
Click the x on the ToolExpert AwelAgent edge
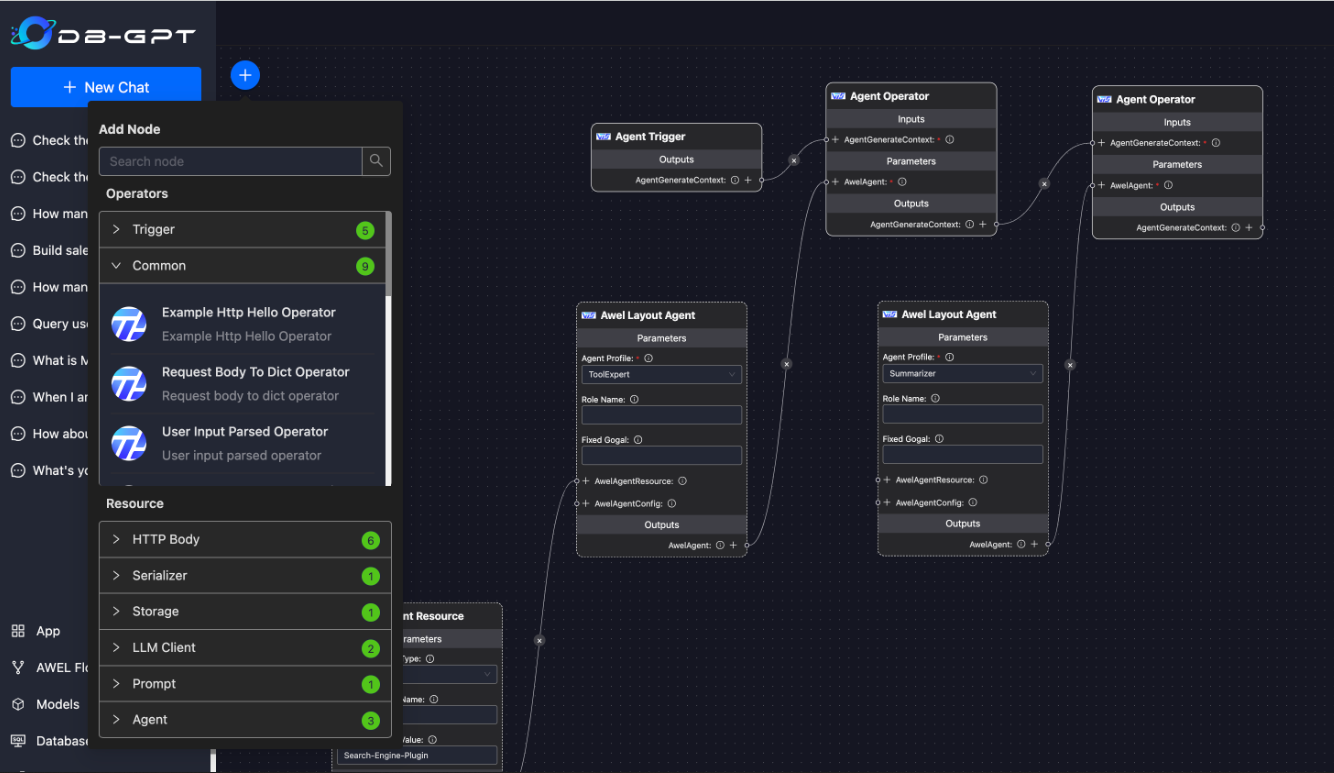786,364
